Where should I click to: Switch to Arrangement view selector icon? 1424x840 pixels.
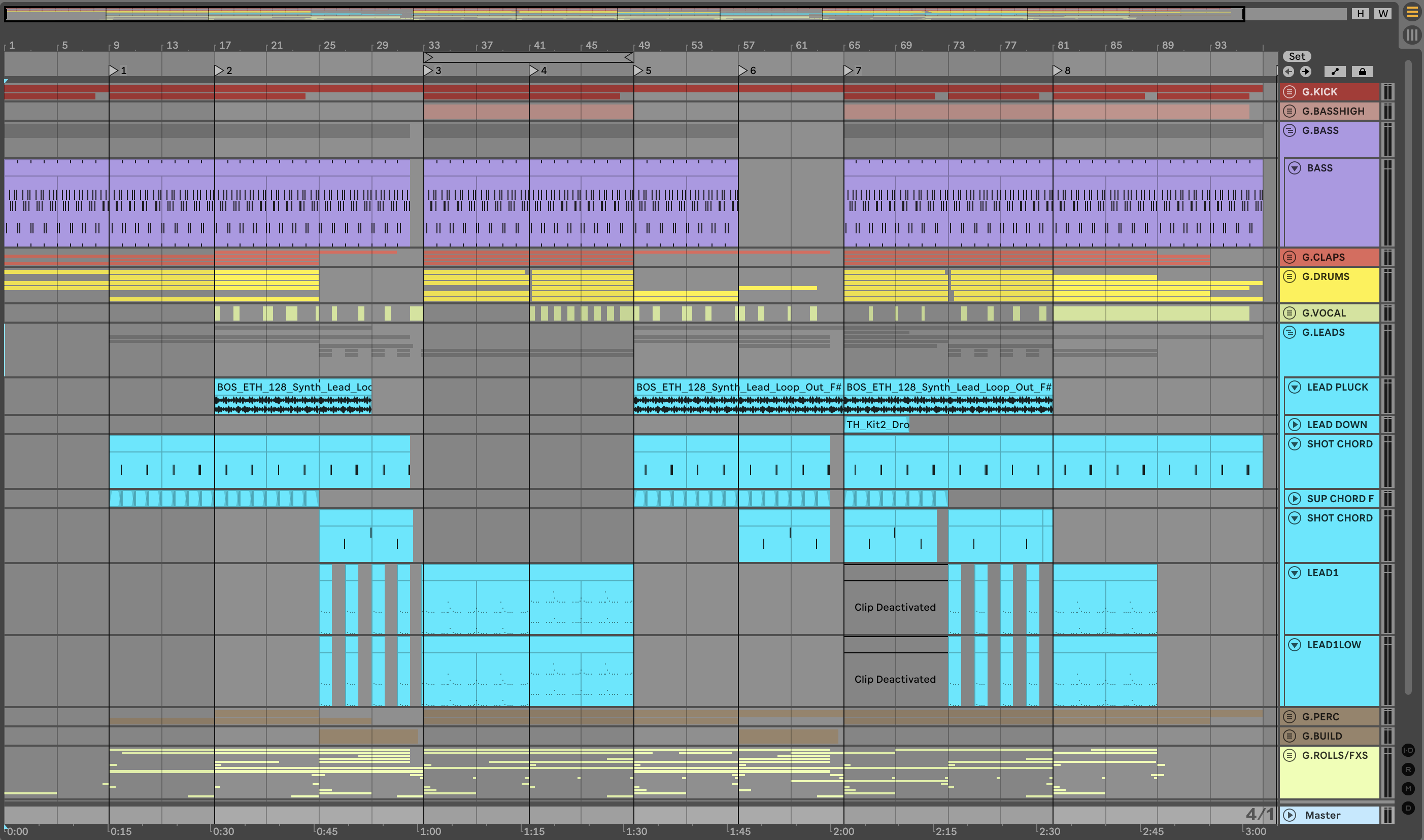pyautogui.click(x=1411, y=13)
